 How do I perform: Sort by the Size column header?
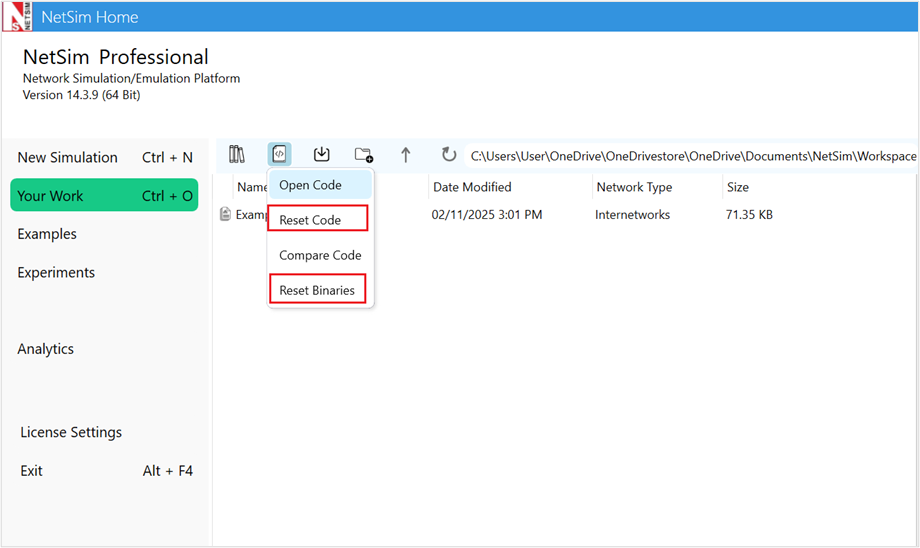738,187
